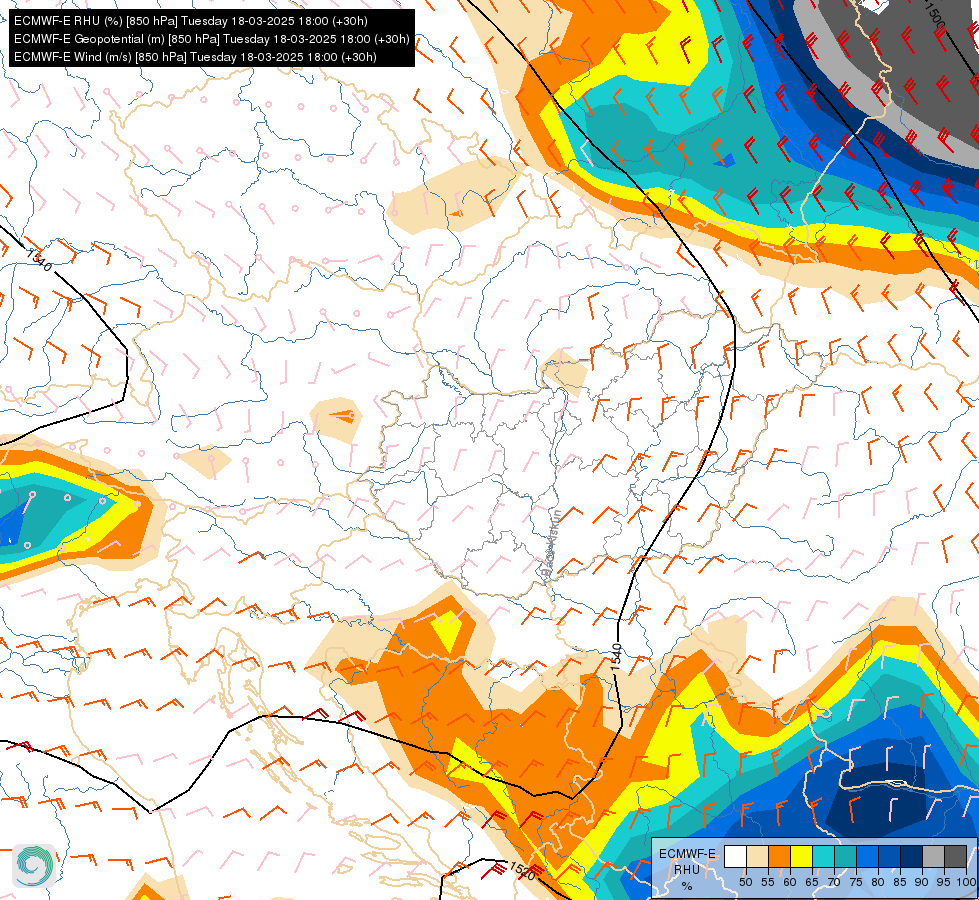Click the legend value 60

point(790,882)
